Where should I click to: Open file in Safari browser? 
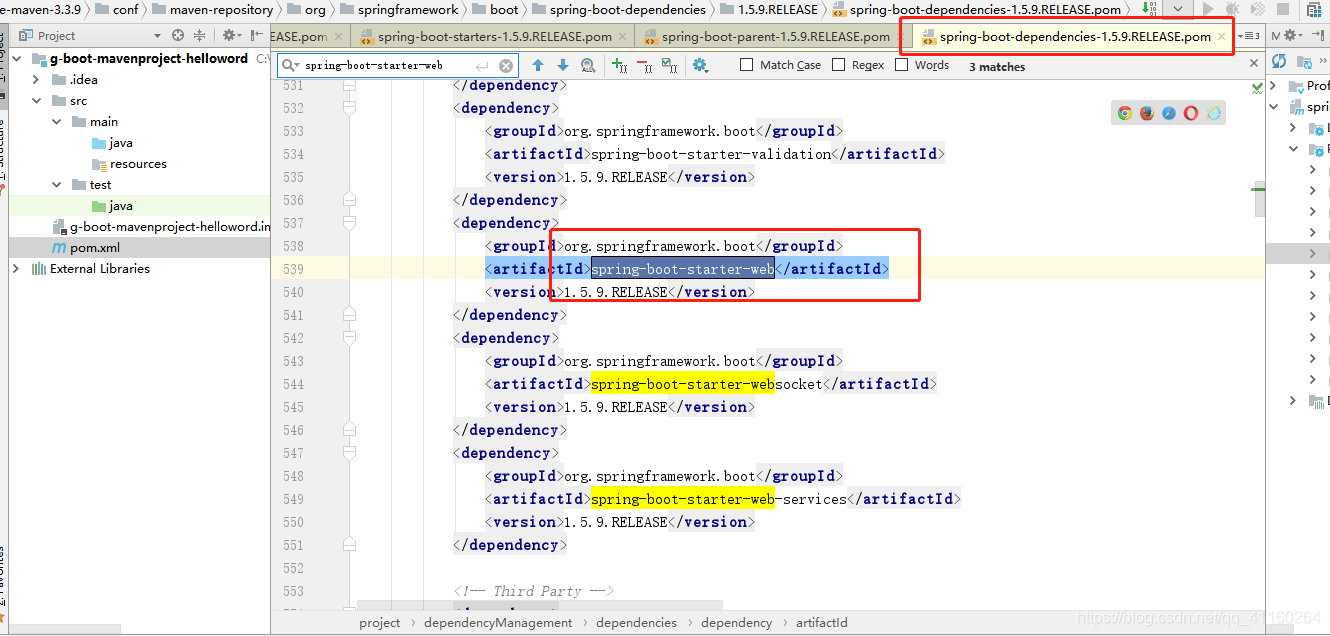coord(1169,113)
